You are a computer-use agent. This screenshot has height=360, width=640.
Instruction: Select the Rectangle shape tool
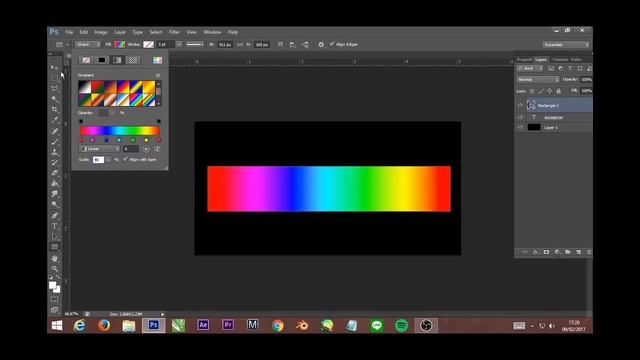[x=54, y=247]
